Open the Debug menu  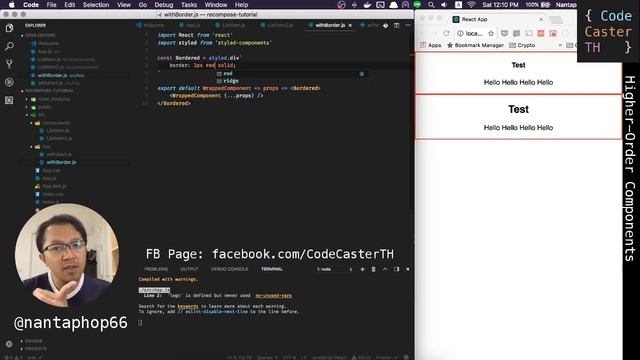point(164,5)
